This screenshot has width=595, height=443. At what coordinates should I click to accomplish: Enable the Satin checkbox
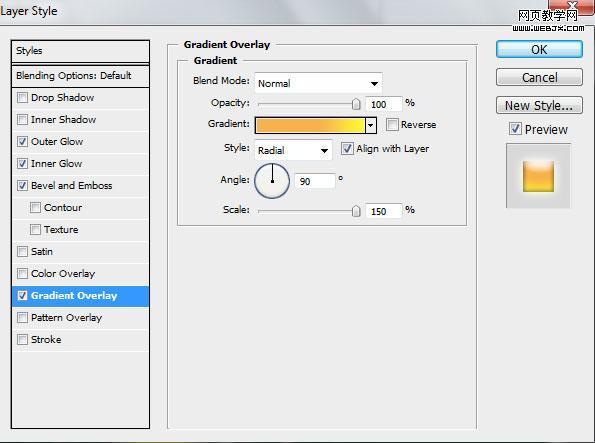point(22,251)
